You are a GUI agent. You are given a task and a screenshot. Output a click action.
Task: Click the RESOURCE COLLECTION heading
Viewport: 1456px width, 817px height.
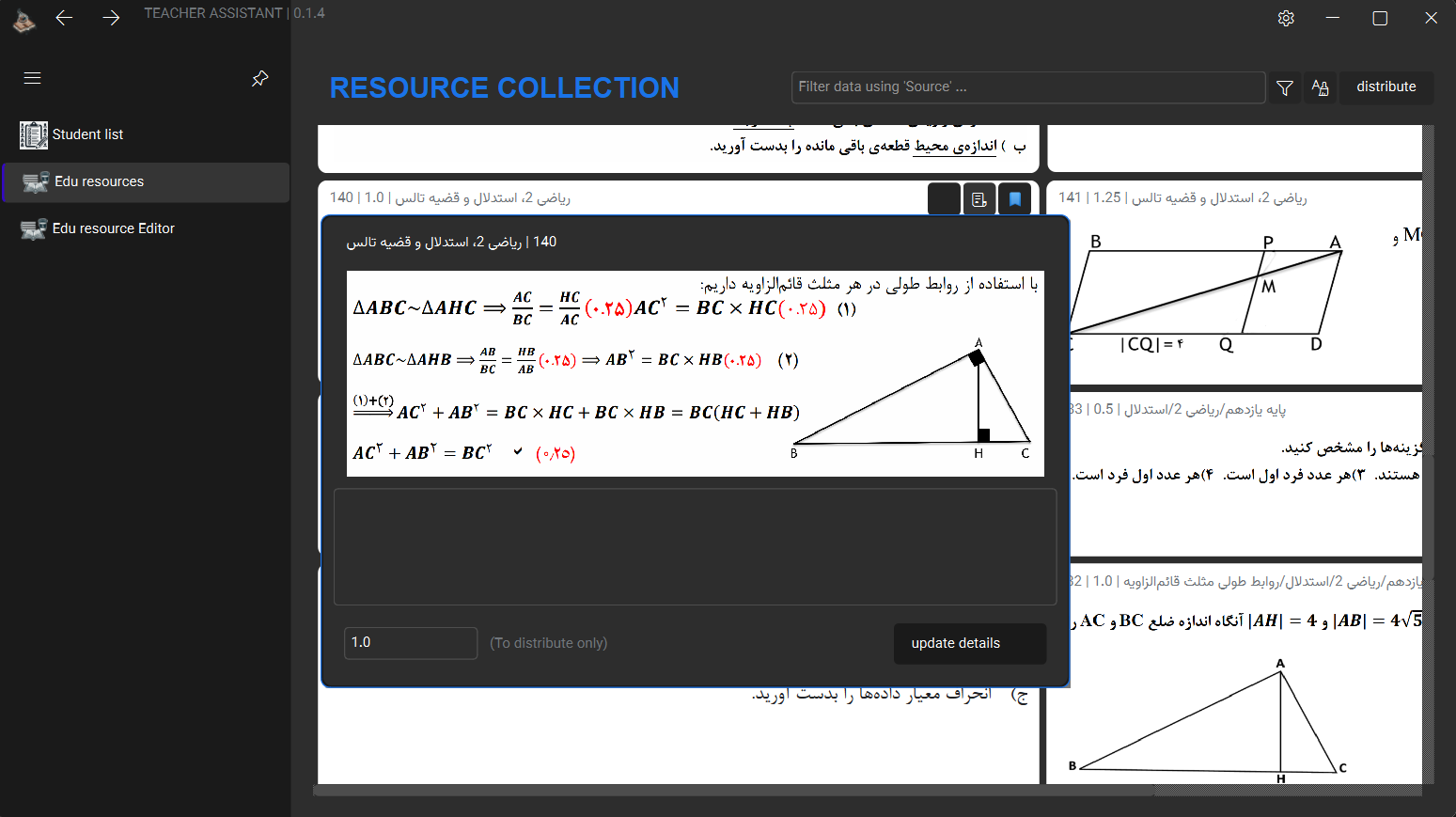click(504, 87)
